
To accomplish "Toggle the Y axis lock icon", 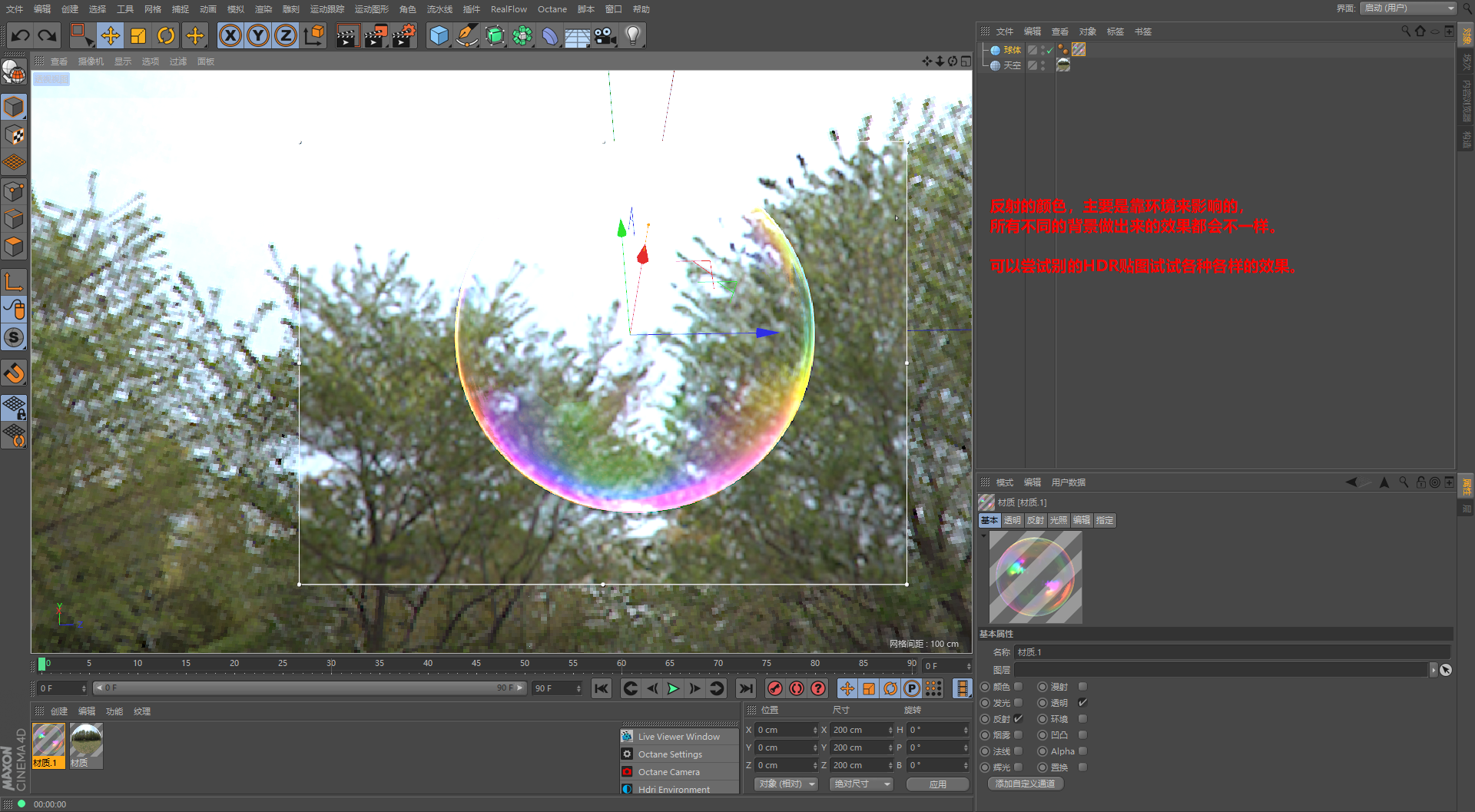I will click(258, 35).
